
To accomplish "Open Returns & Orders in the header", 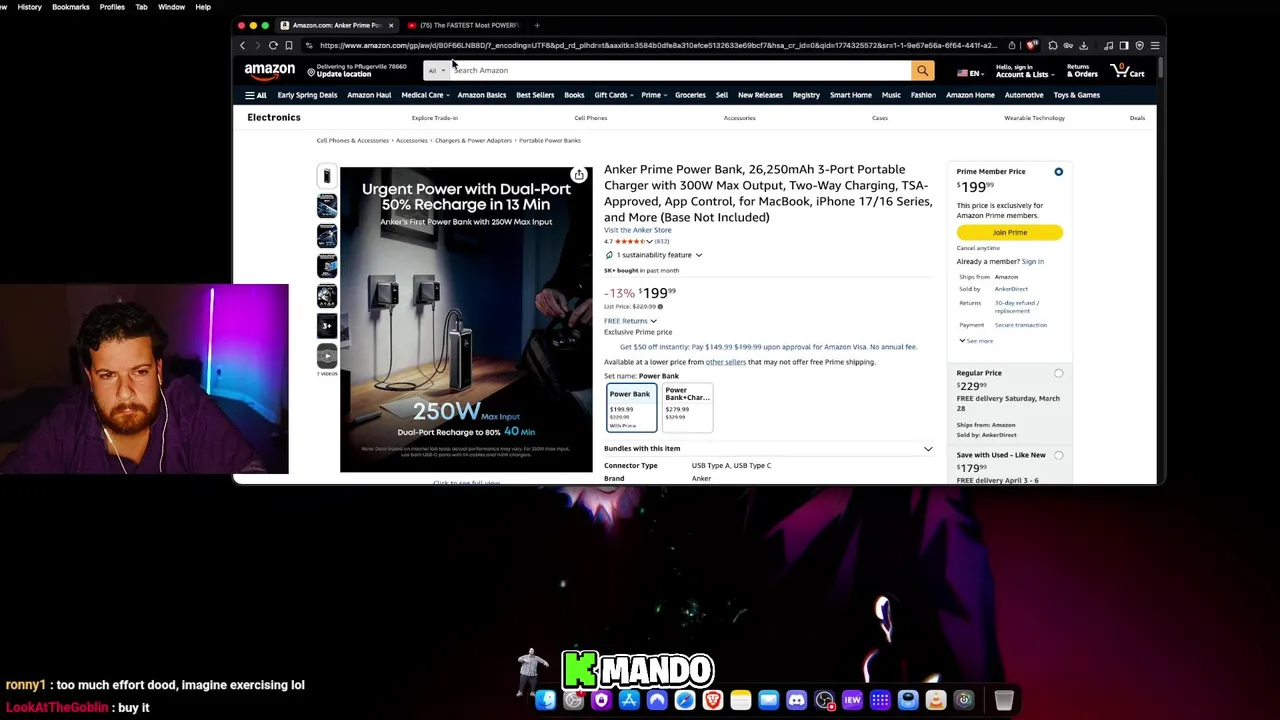I will pos(1082,71).
